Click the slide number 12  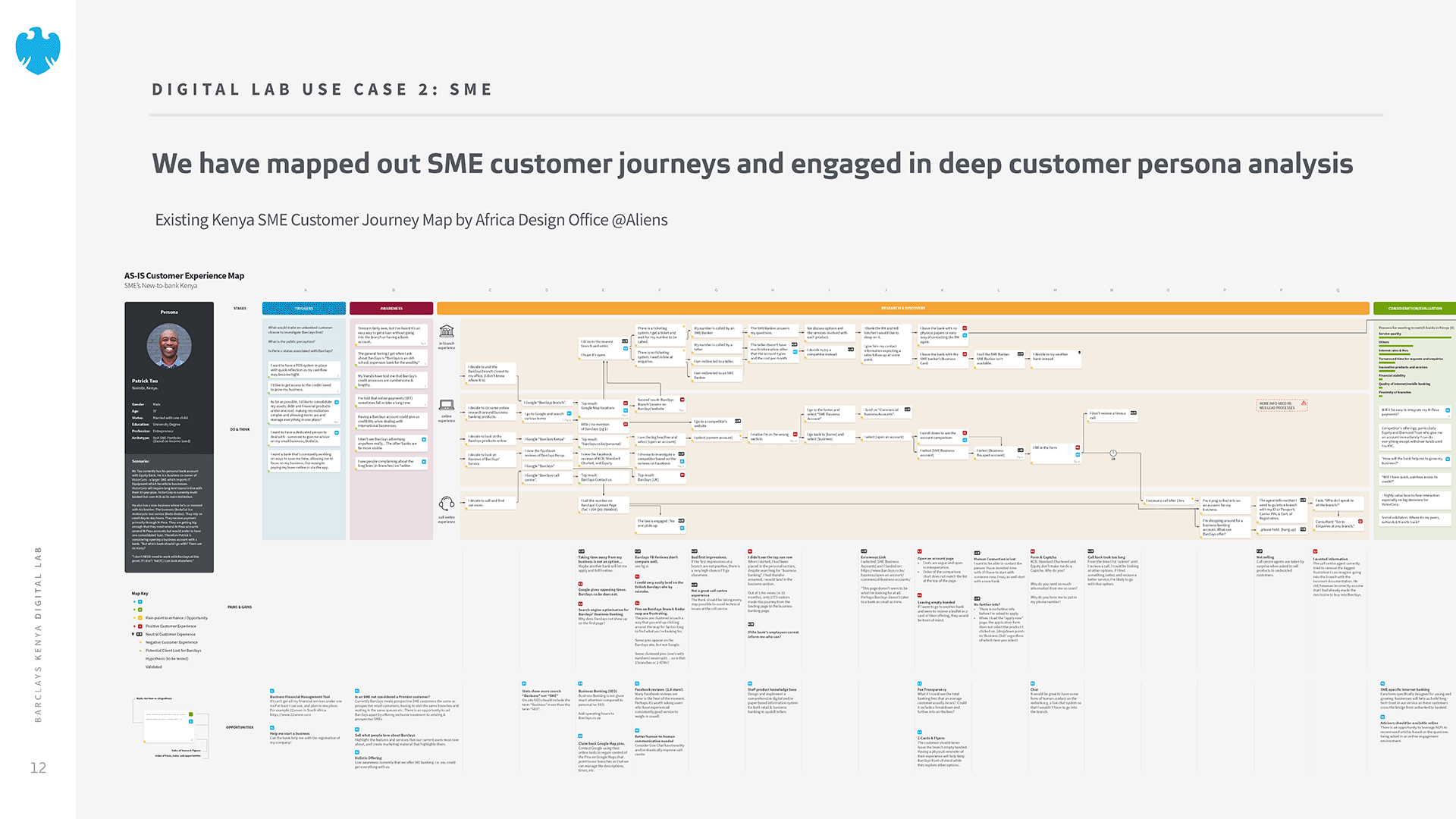click(38, 767)
